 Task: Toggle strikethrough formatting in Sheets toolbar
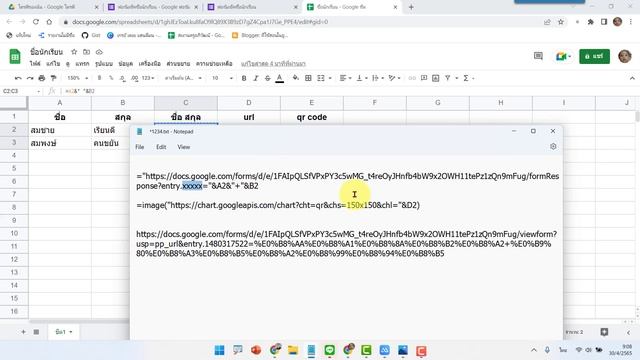pos(267,78)
